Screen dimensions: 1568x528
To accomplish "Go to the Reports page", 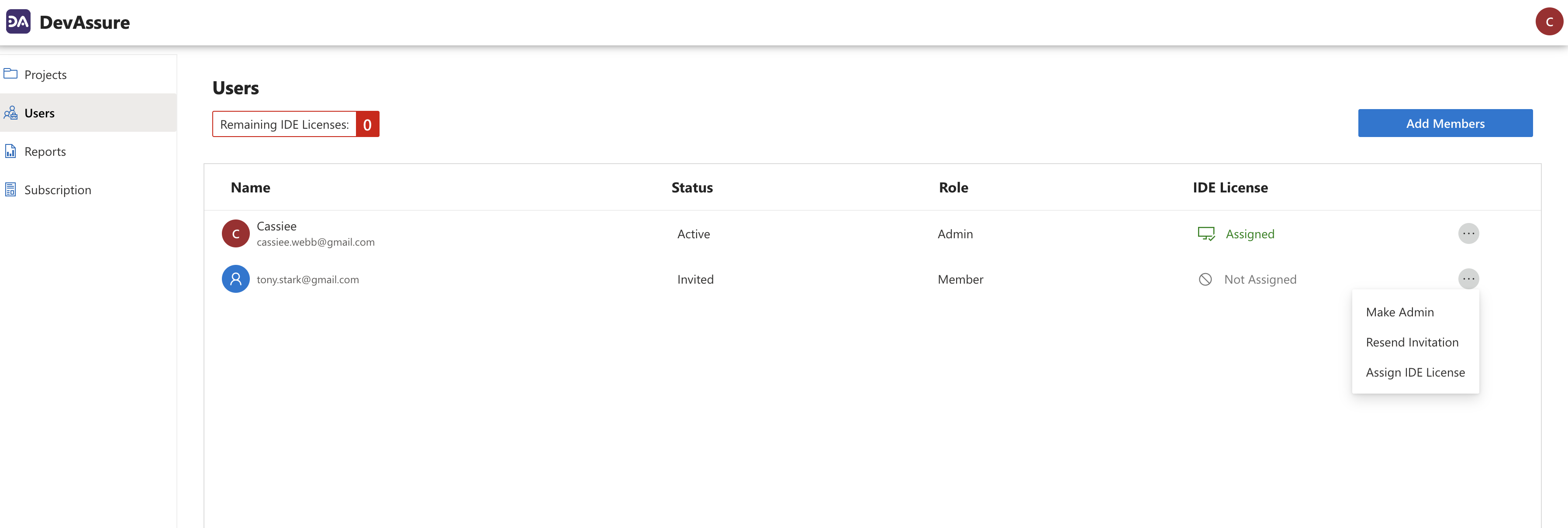I will (x=45, y=151).
